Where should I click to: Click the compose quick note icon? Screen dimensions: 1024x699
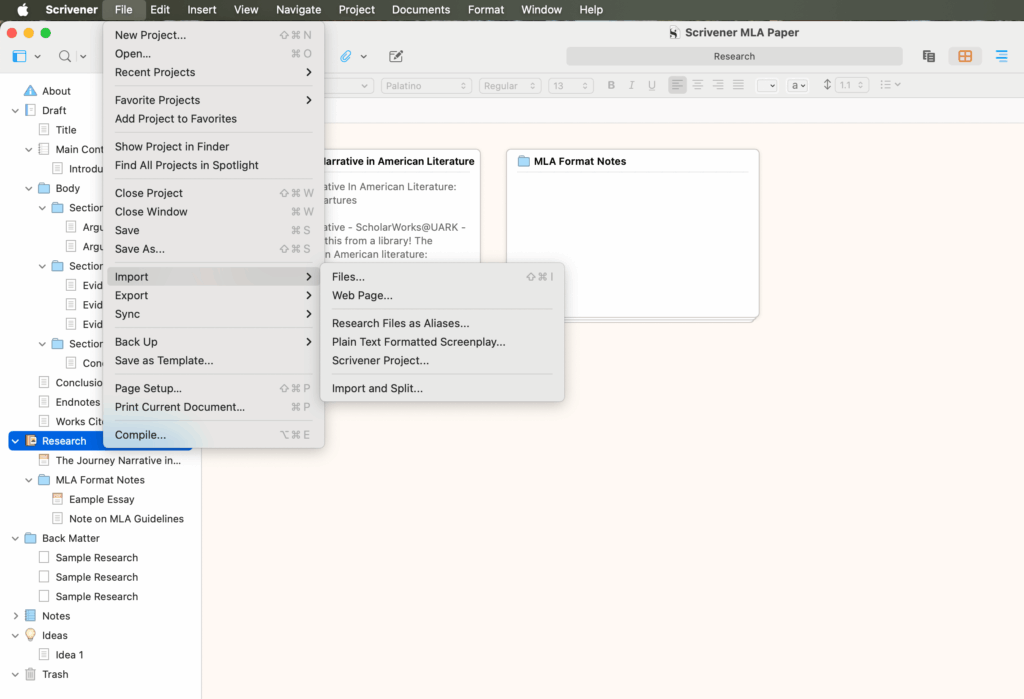pyautogui.click(x=396, y=56)
